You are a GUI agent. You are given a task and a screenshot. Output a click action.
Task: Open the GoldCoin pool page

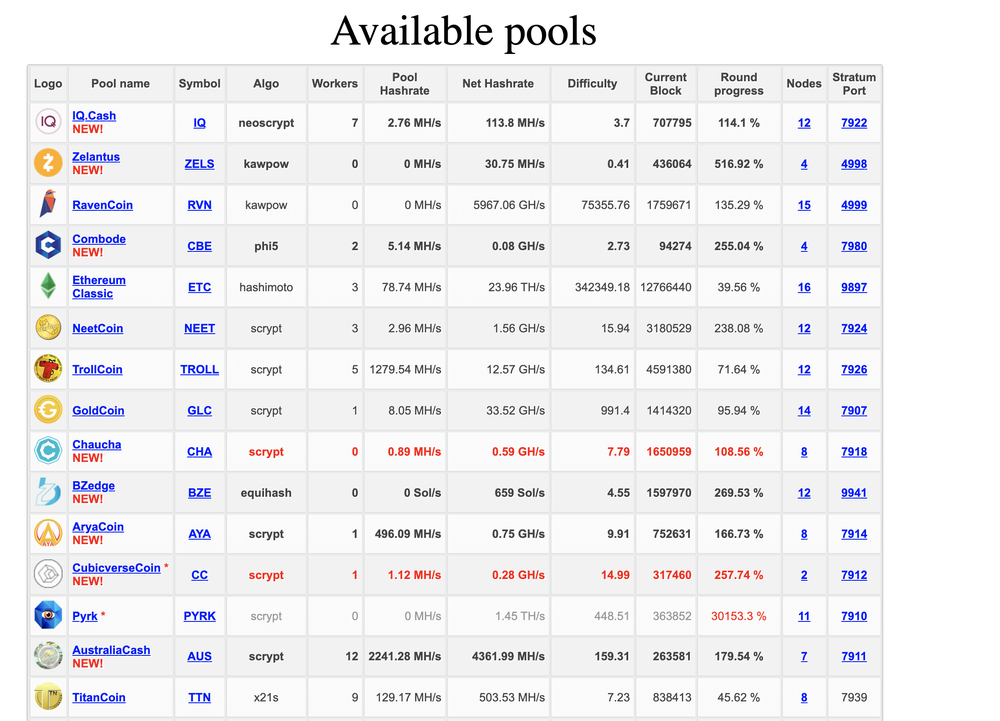98,411
